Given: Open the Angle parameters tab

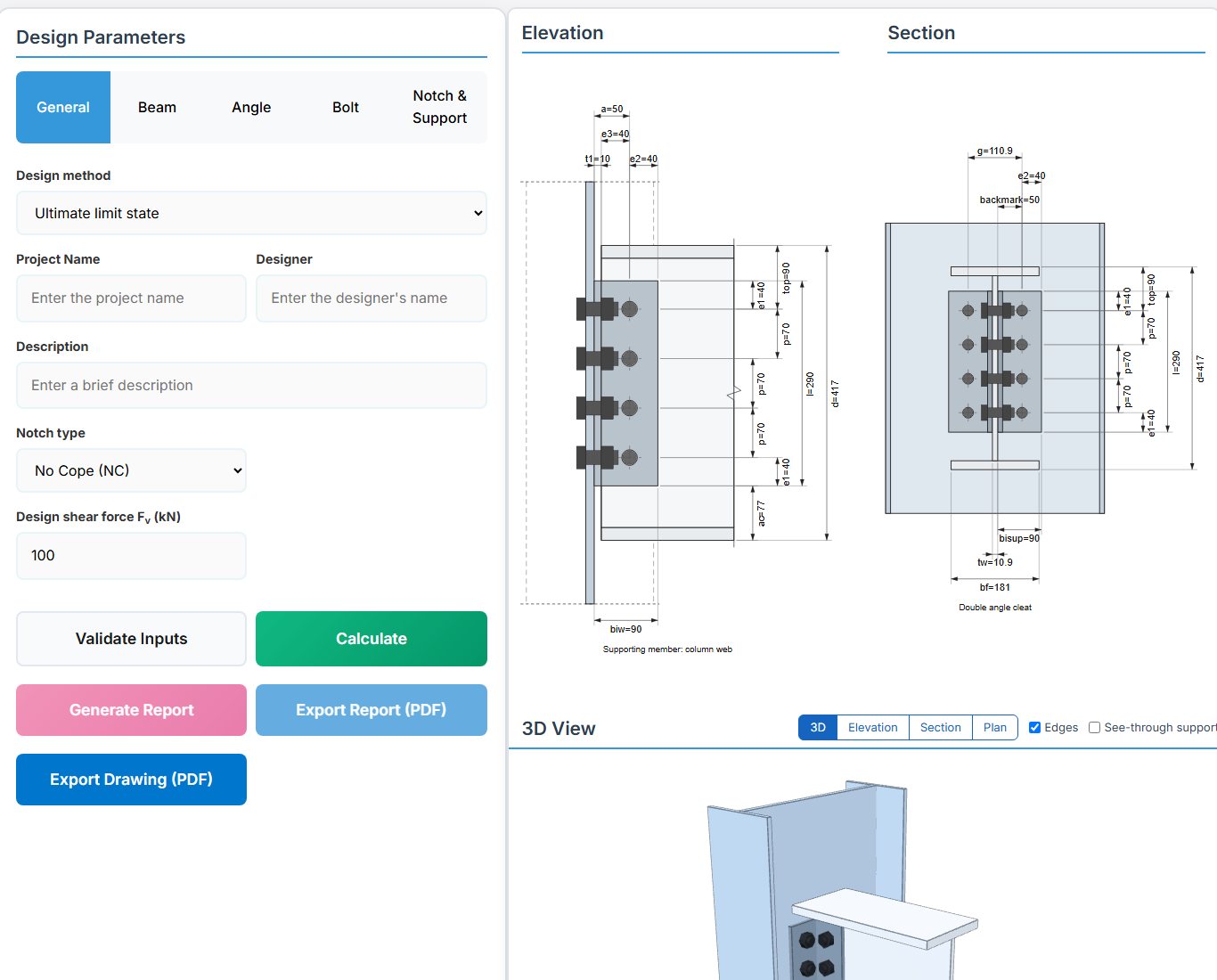Looking at the screenshot, I should click(251, 107).
